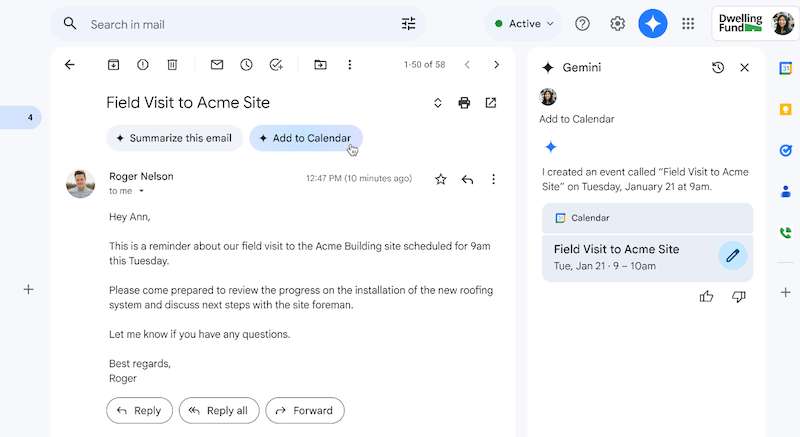Add email to Tasks
The height and width of the screenshot is (437, 800).
click(x=276, y=65)
